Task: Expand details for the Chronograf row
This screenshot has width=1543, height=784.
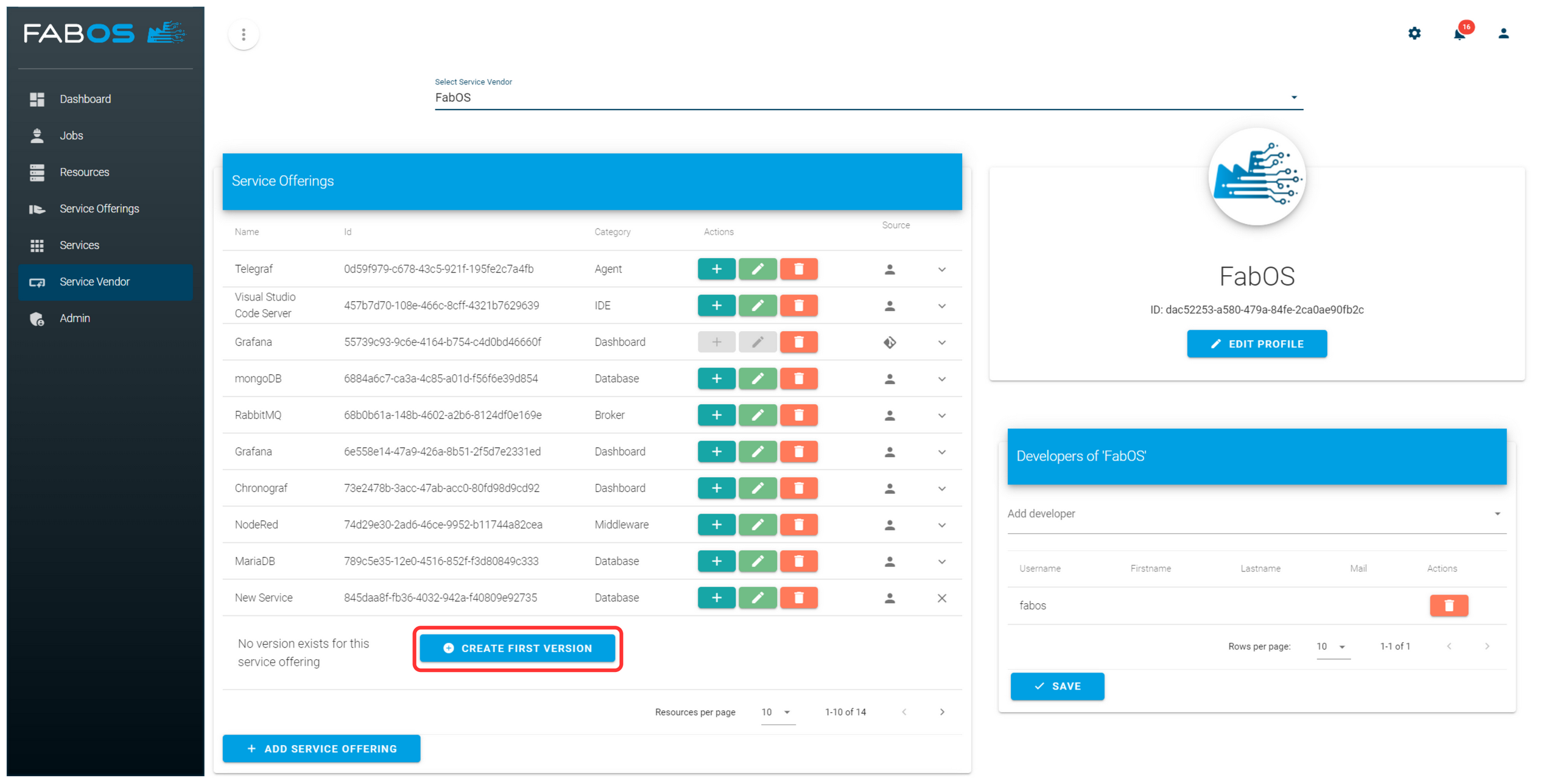Action: (x=942, y=488)
